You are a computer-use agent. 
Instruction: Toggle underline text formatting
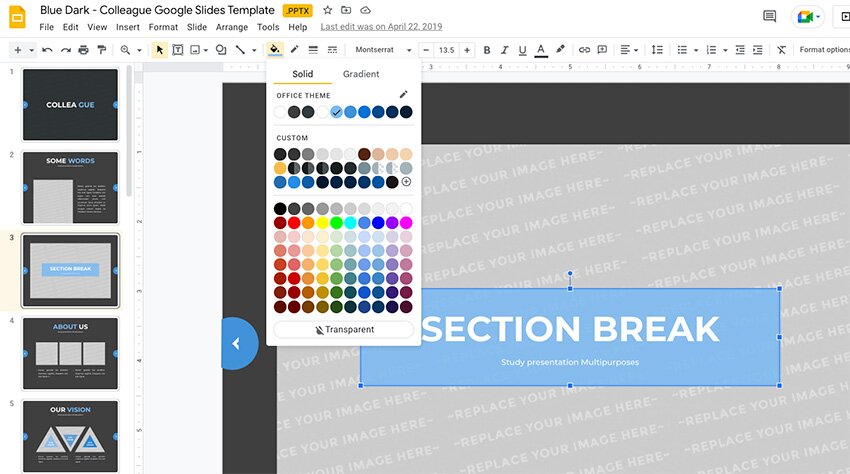point(523,49)
